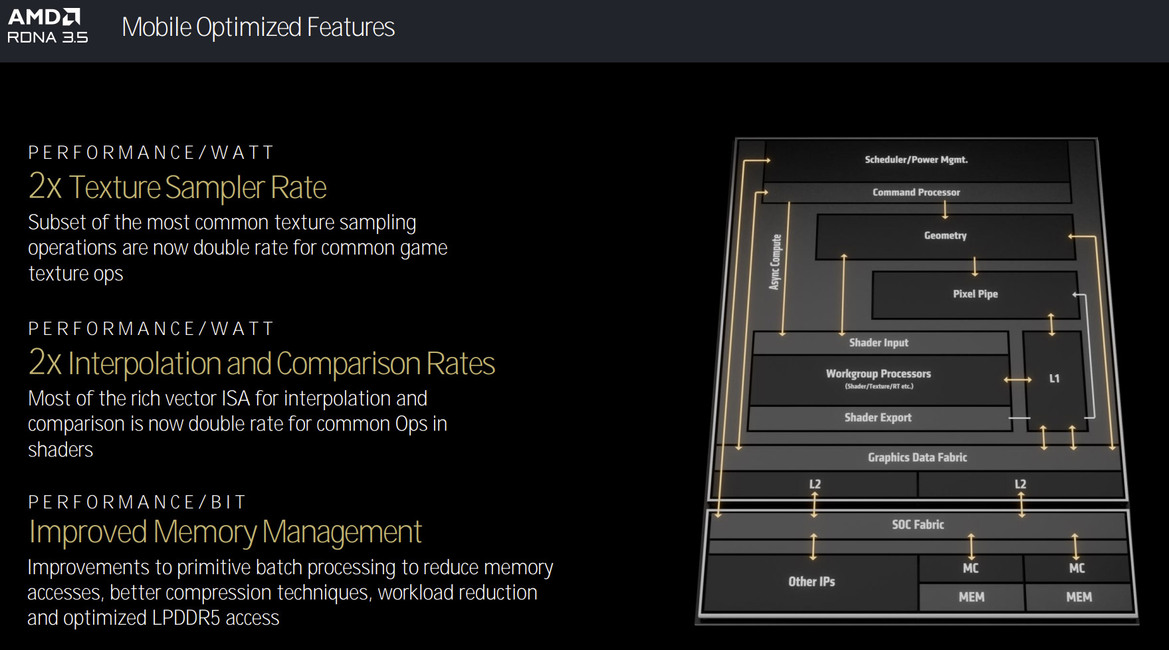Image resolution: width=1169 pixels, height=650 pixels.
Task: Select the L1 cache block
Action: pyautogui.click(x=1054, y=379)
